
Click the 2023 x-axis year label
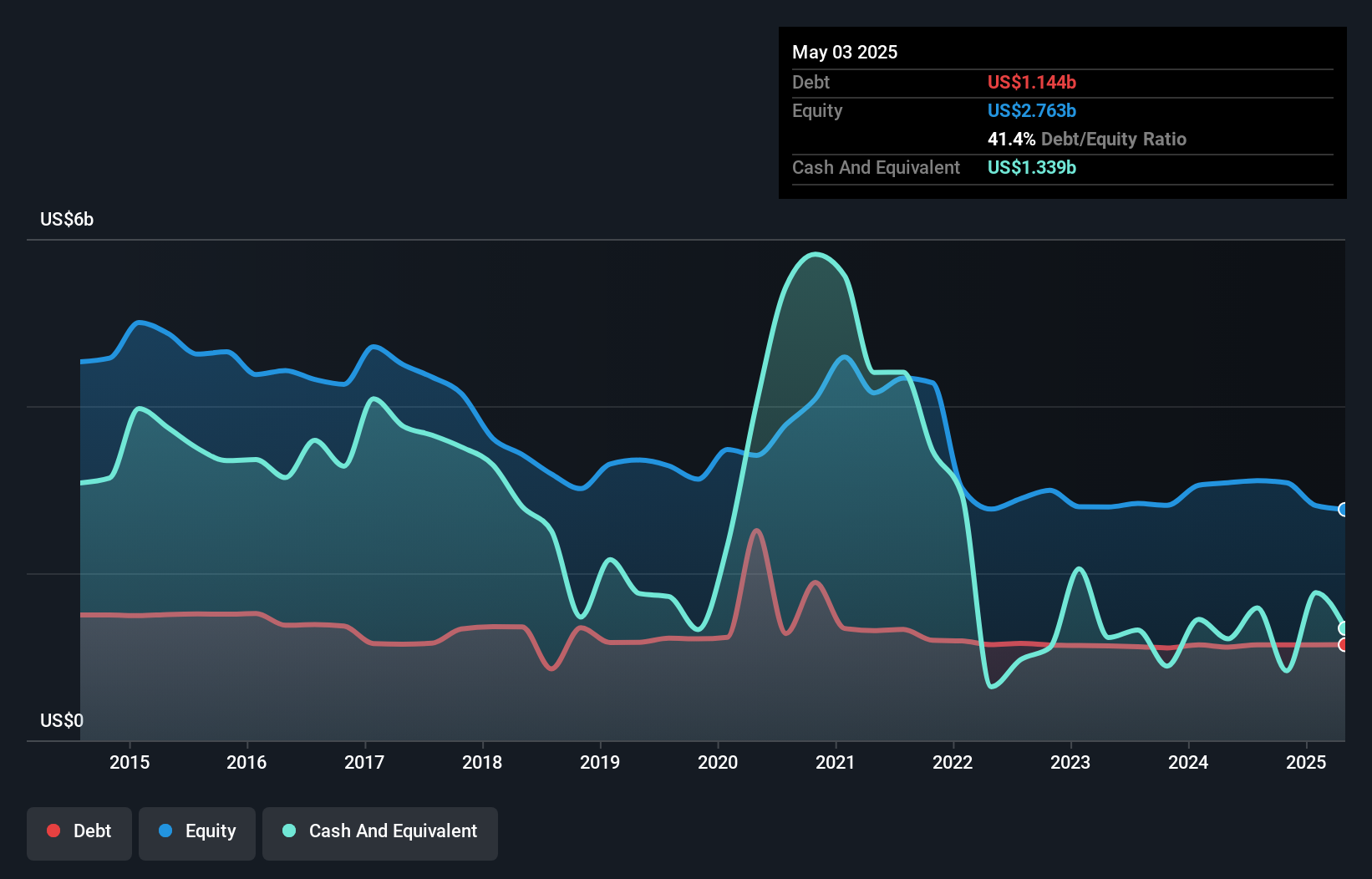coord(1070,762)
